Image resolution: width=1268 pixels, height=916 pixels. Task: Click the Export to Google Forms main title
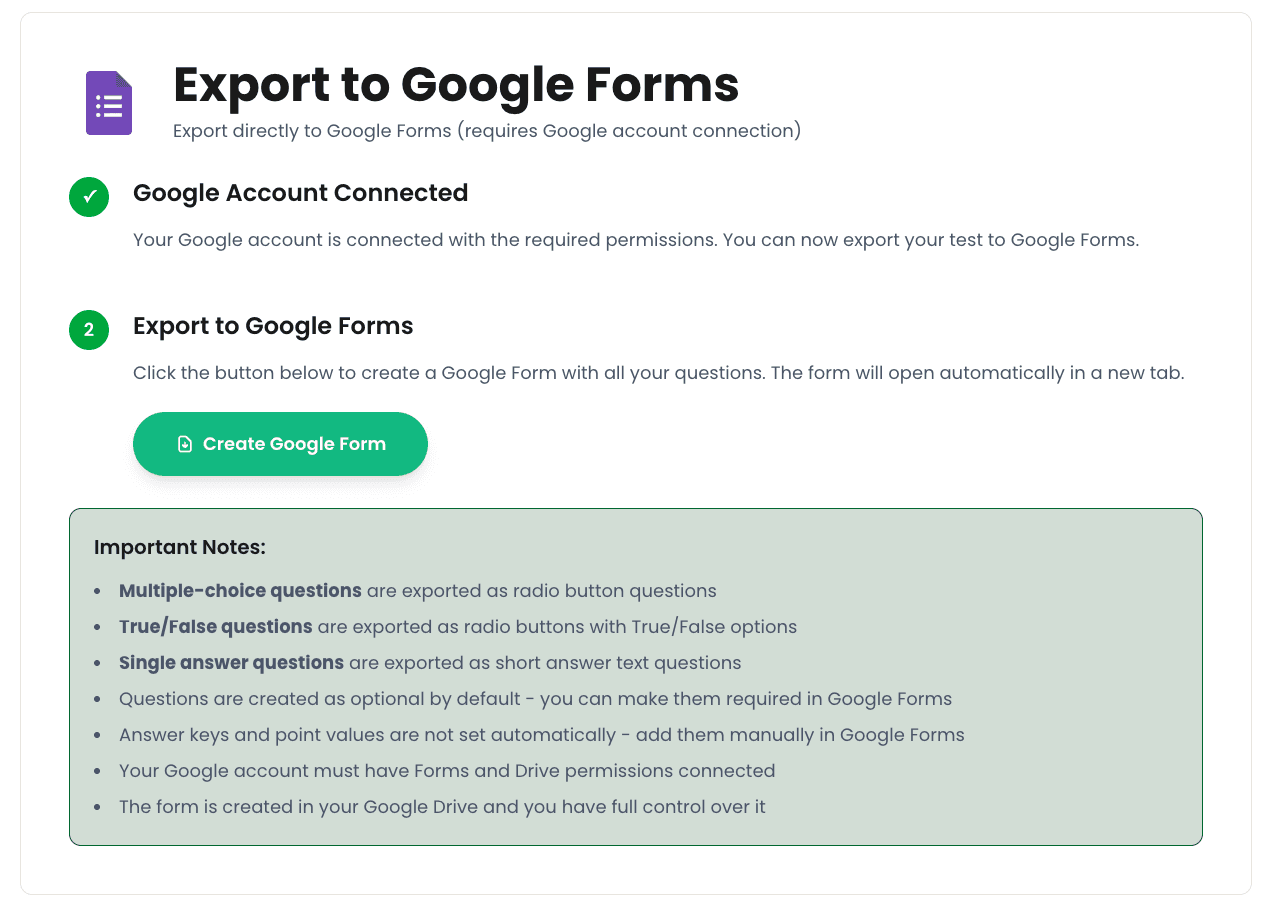[456, 85]
